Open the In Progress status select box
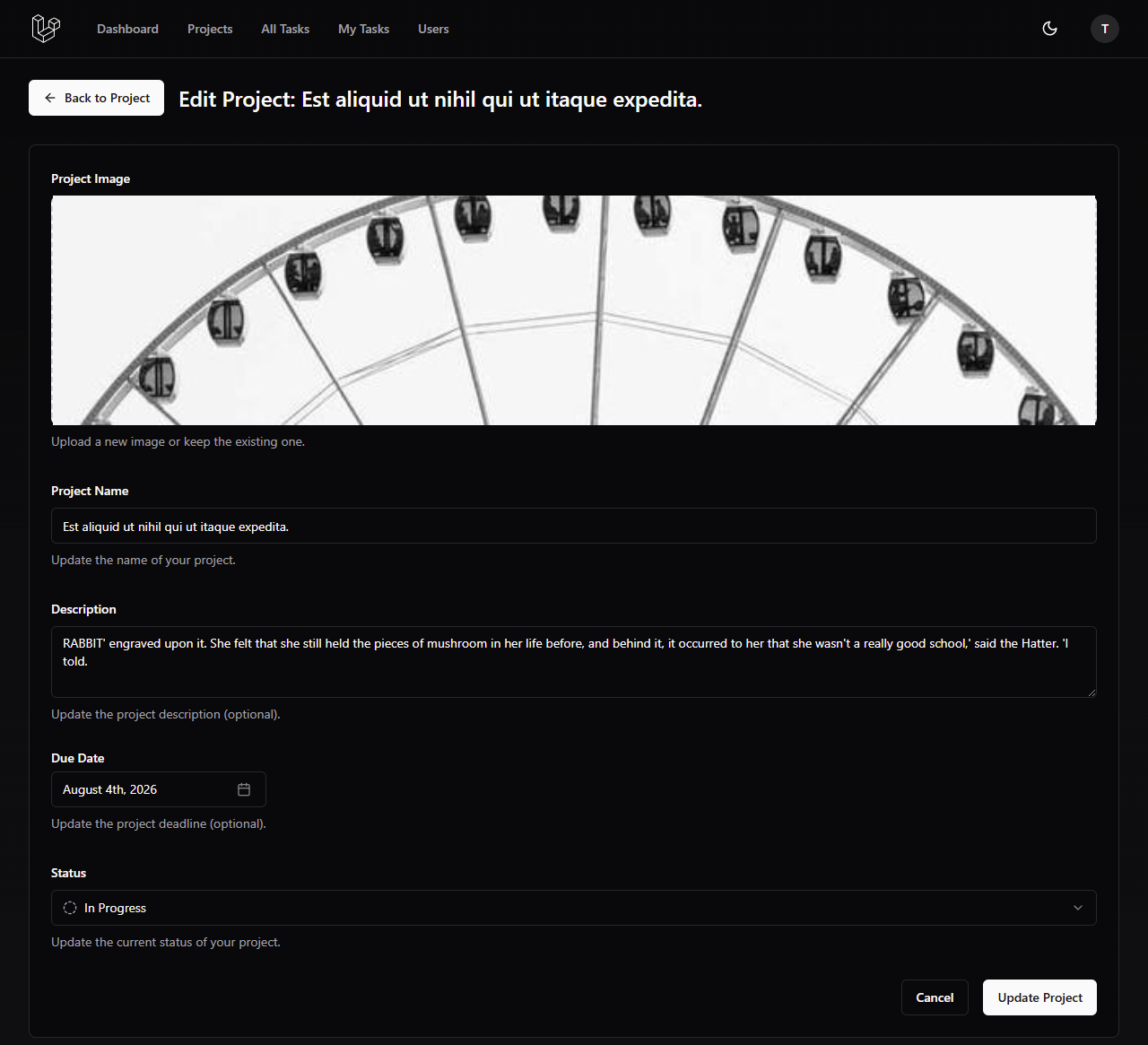1148x1045 pixels. click(574, 908)
